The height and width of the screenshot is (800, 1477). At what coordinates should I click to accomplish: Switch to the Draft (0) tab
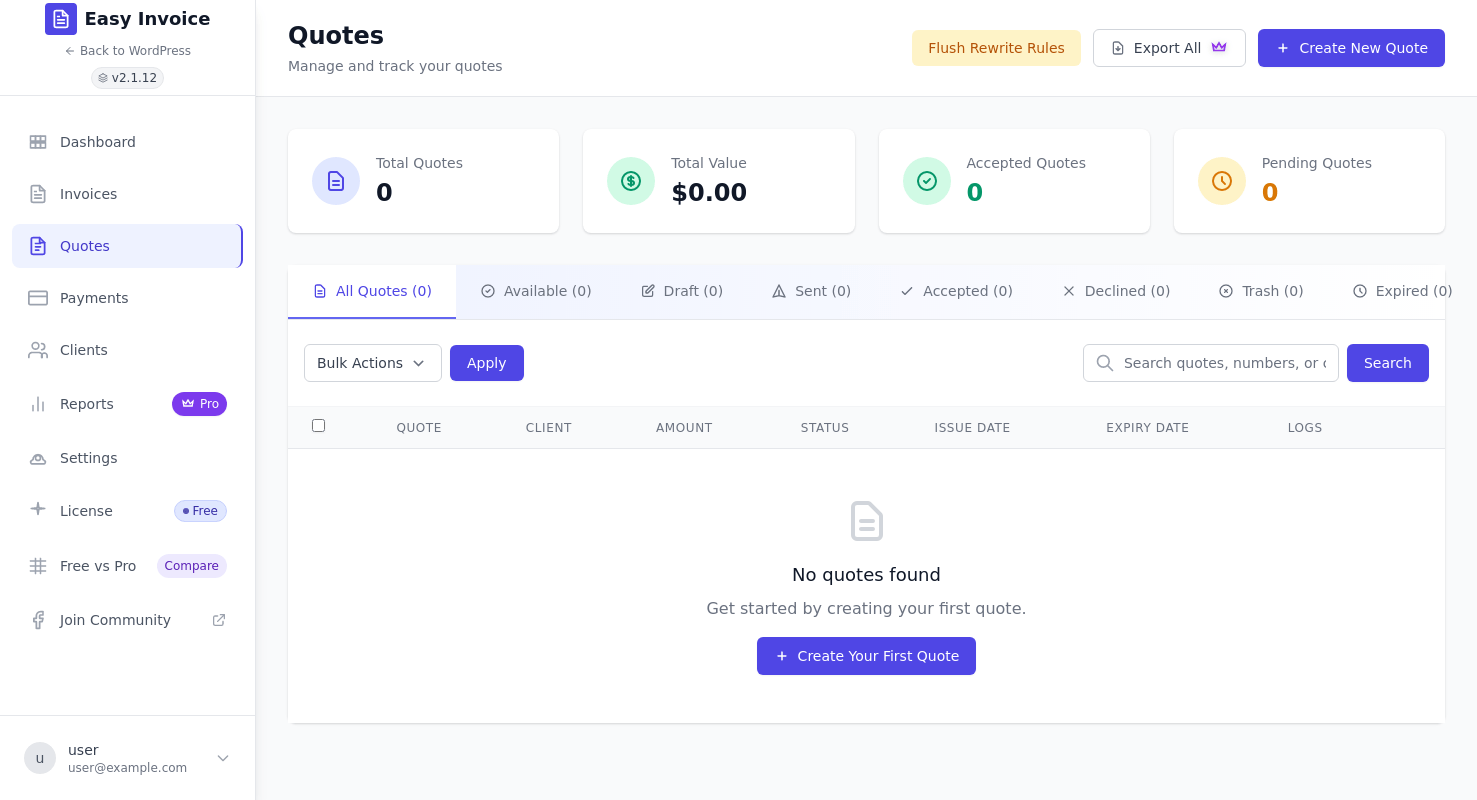pos(682,291)
